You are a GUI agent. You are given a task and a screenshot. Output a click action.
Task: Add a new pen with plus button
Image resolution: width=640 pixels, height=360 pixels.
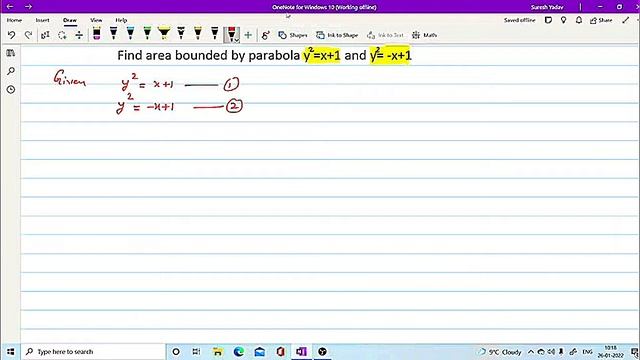248,35
